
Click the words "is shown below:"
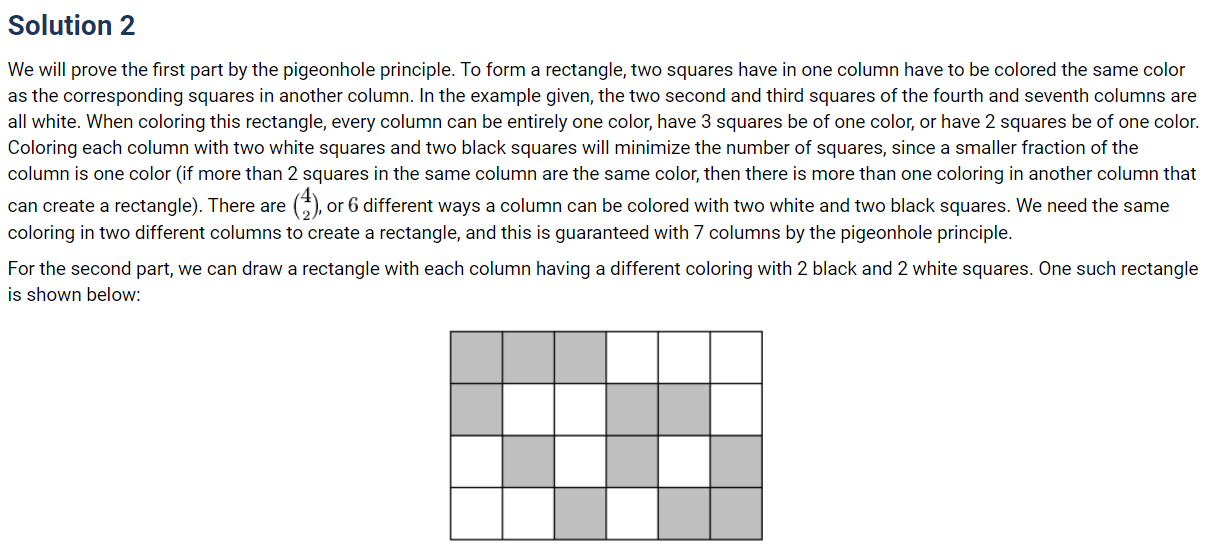[73, 296]
